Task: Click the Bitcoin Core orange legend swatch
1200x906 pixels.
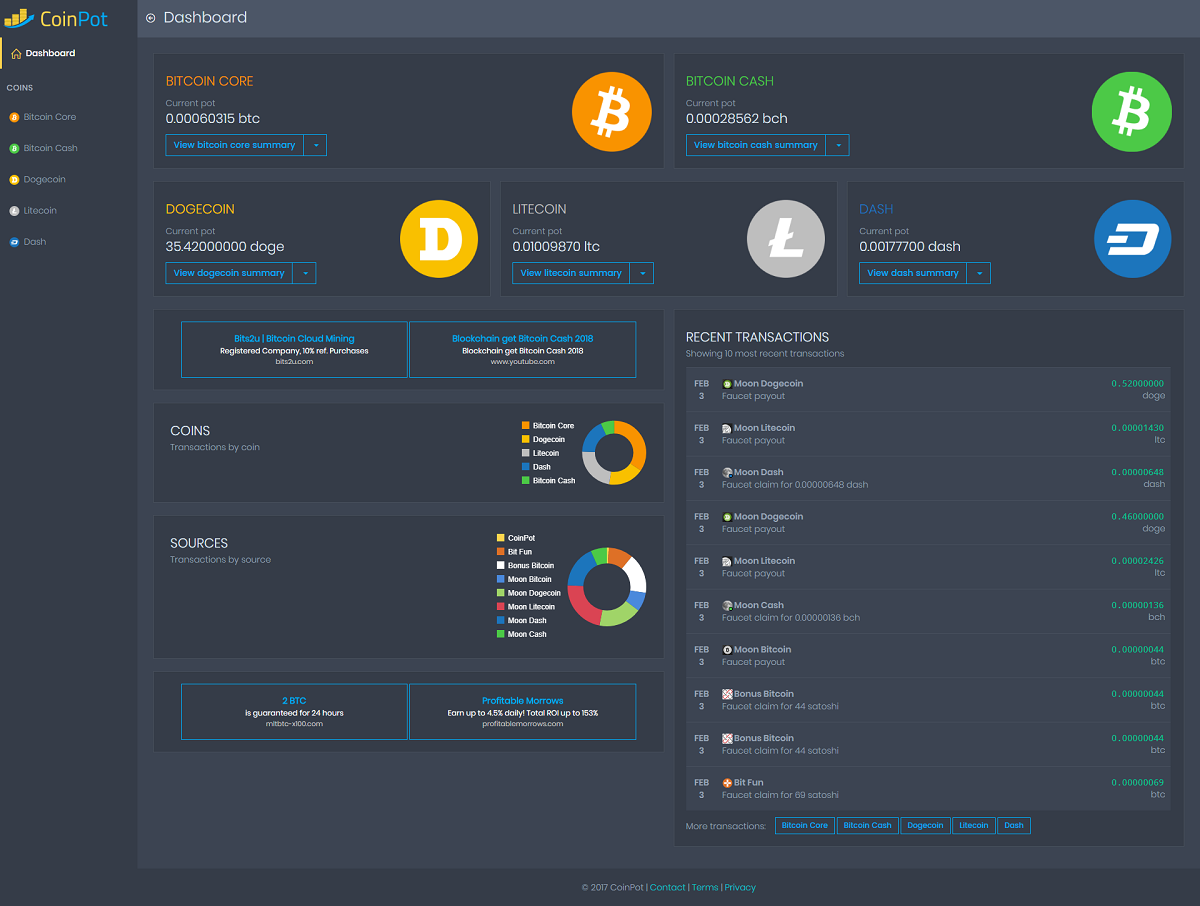Action: pos(525,426)
